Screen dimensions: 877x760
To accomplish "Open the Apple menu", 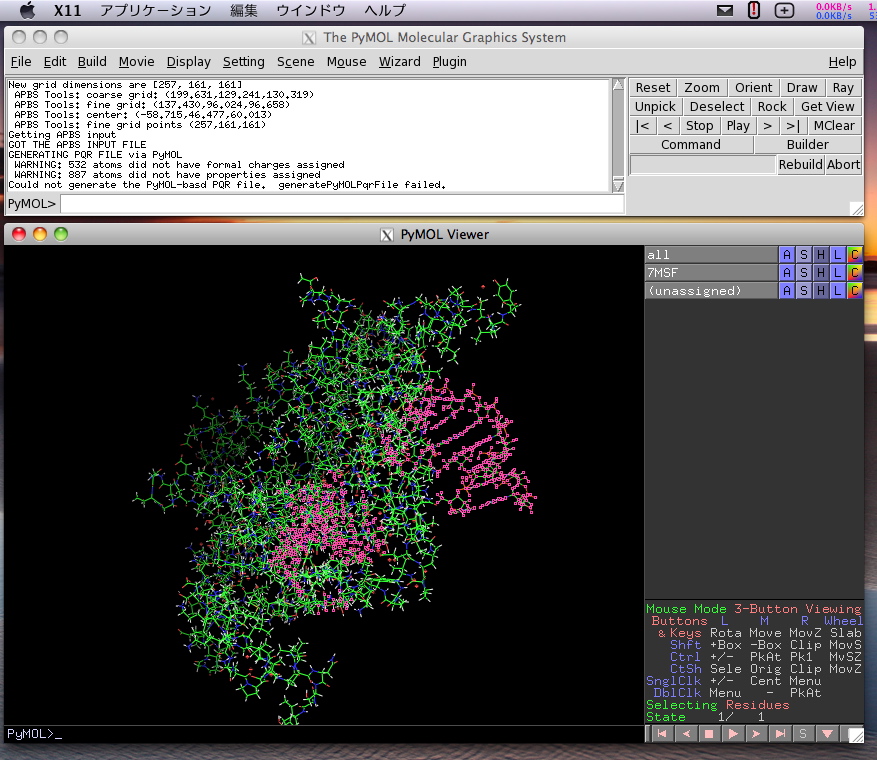I will pos(27,10).
